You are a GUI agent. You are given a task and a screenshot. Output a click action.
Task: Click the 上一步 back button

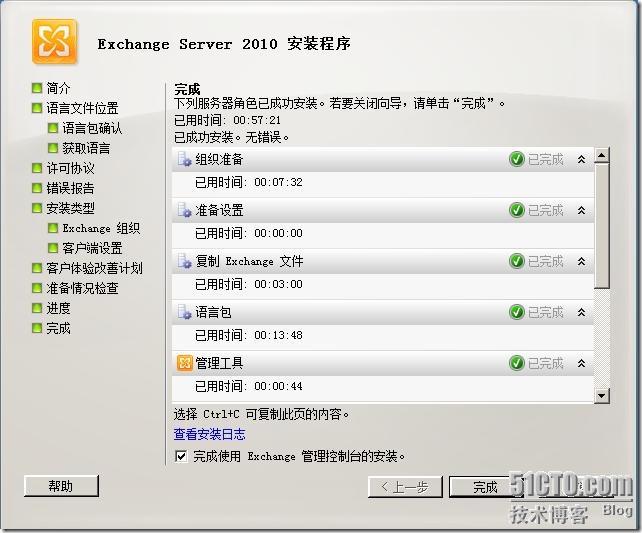405,487
